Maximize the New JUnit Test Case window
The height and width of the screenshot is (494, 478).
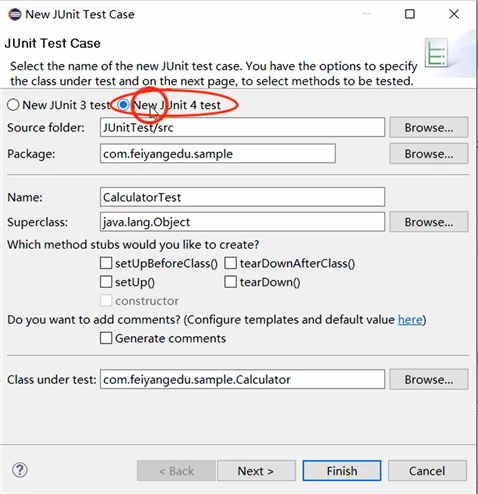410,14
